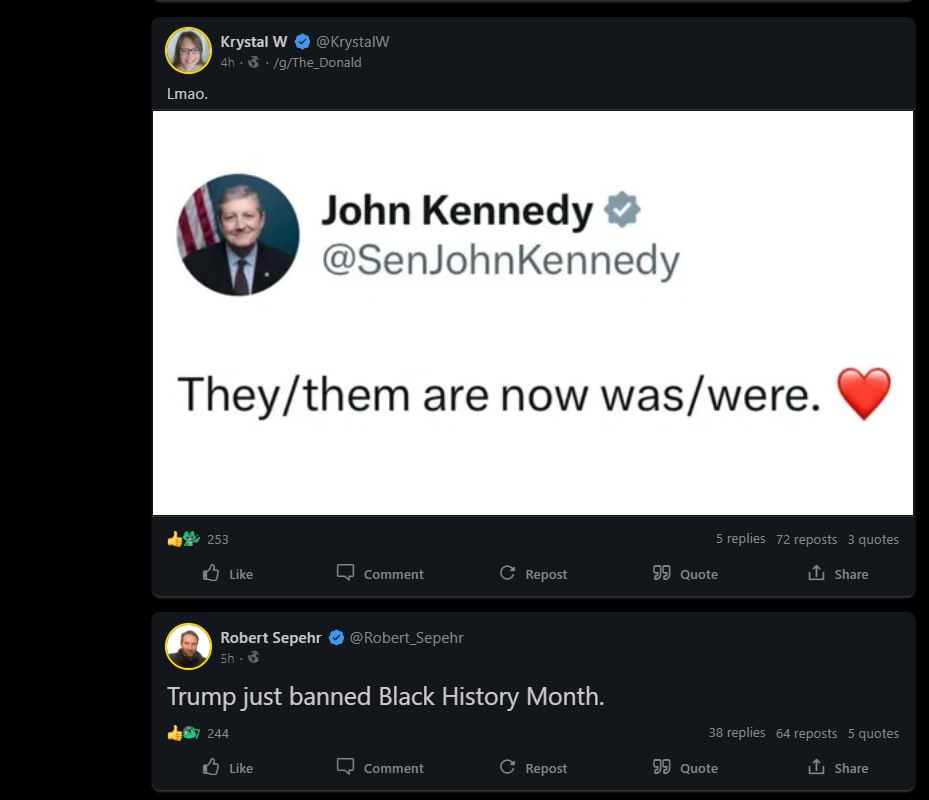The height and width of the screenshot is (800, 929).
Task: Open Krystal W's profile avatar
Action: coord(188,51)
